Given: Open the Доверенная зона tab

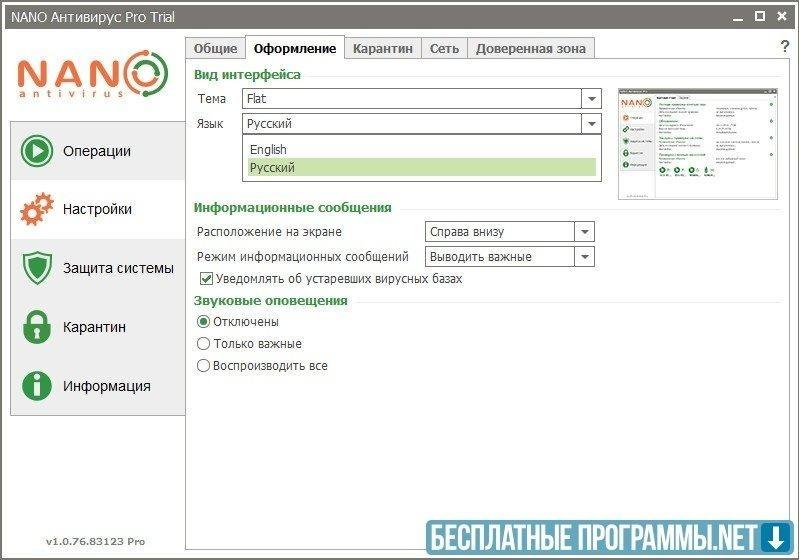Looking at the screenshot, I should click(532, 48).
